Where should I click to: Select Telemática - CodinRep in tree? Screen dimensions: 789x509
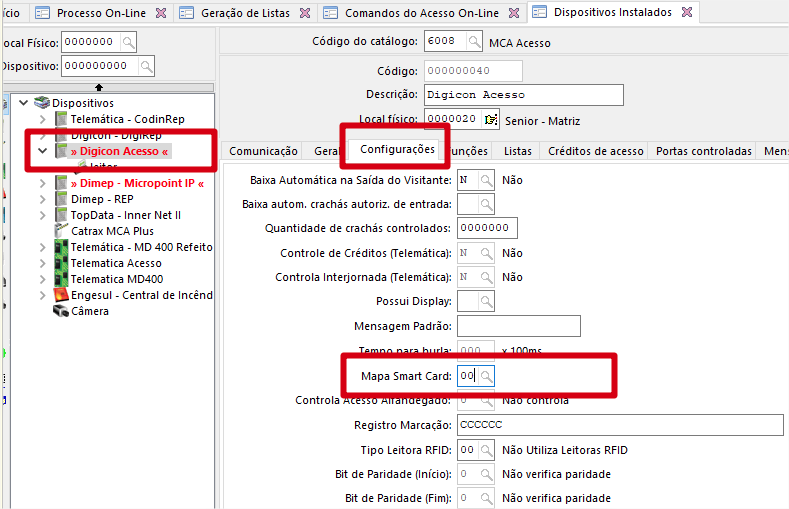point(127,119)
